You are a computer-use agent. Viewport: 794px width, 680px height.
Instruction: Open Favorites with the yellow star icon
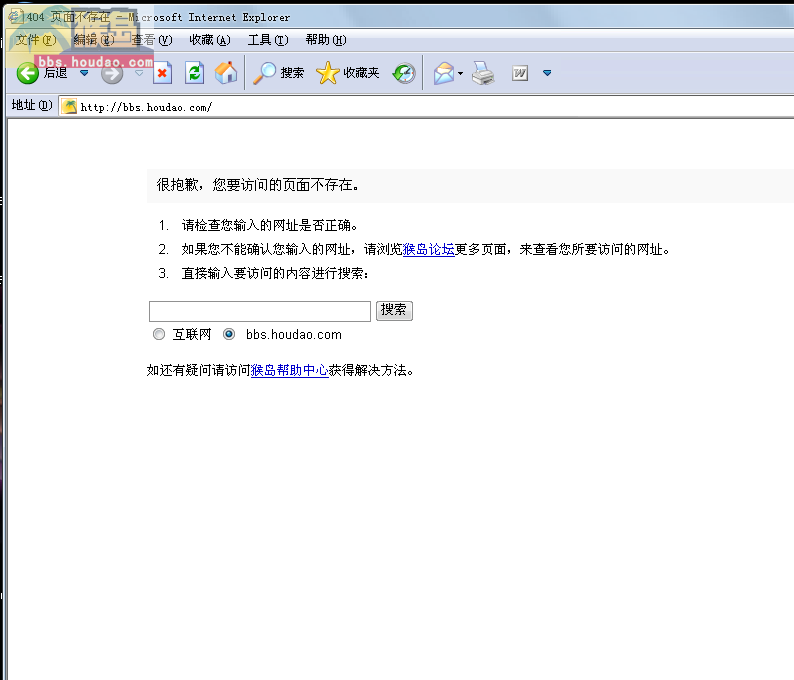pyautogui.click(x=328, y=73)
